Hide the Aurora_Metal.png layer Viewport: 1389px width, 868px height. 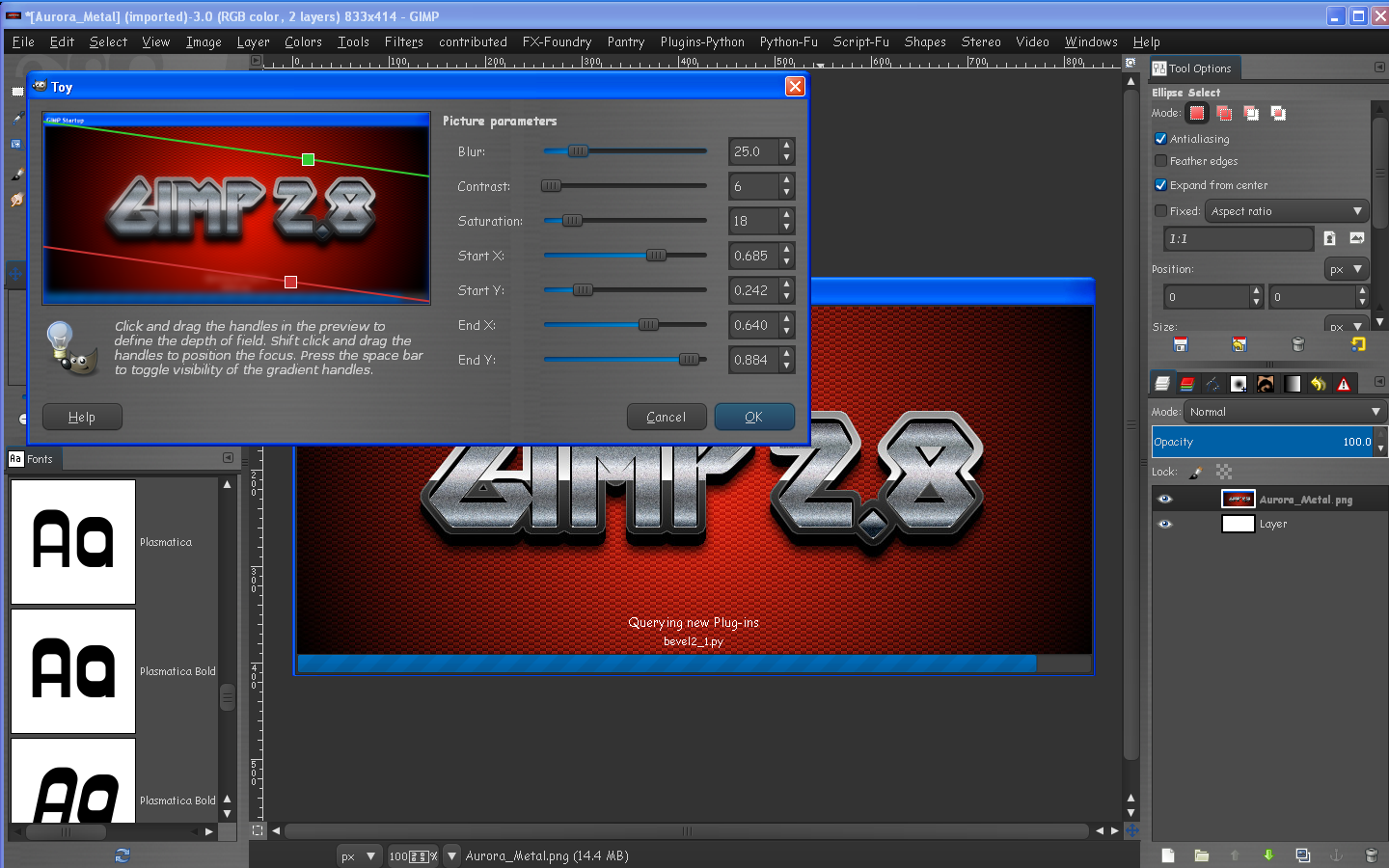(x=1164, y=499)
